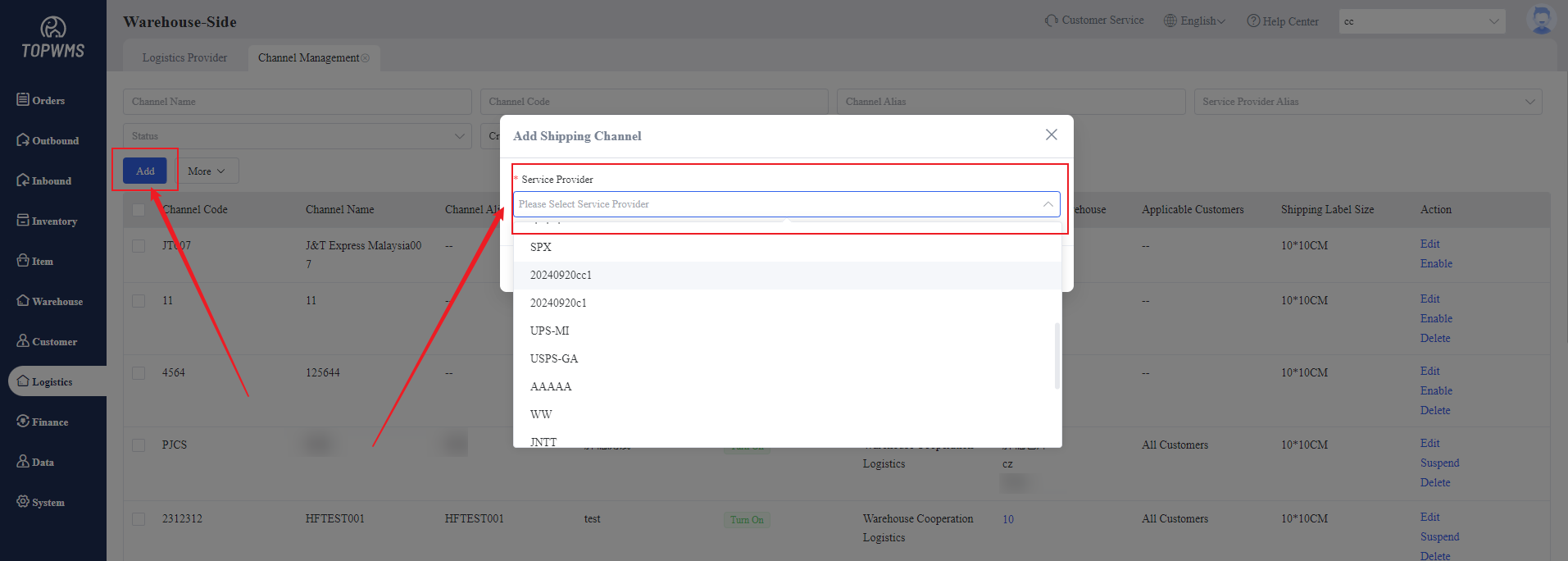Open the Orders sidebar icon
Image resolution: width=1568 pixels, height=561 pixels.
pyautogui.click(x=23, y=99)
